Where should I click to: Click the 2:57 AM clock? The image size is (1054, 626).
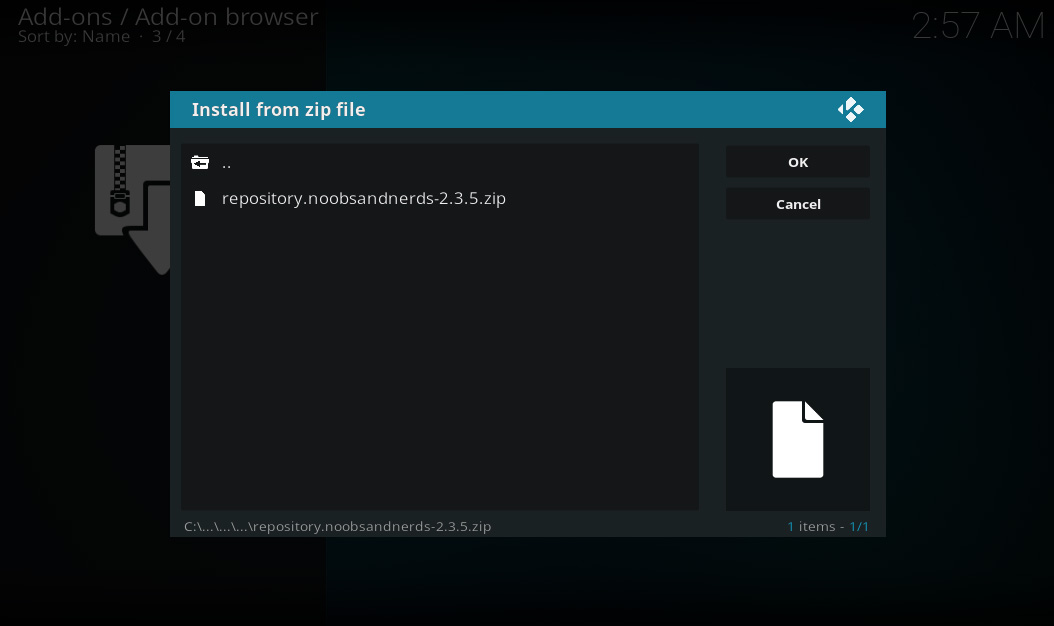tap(978, 26)
